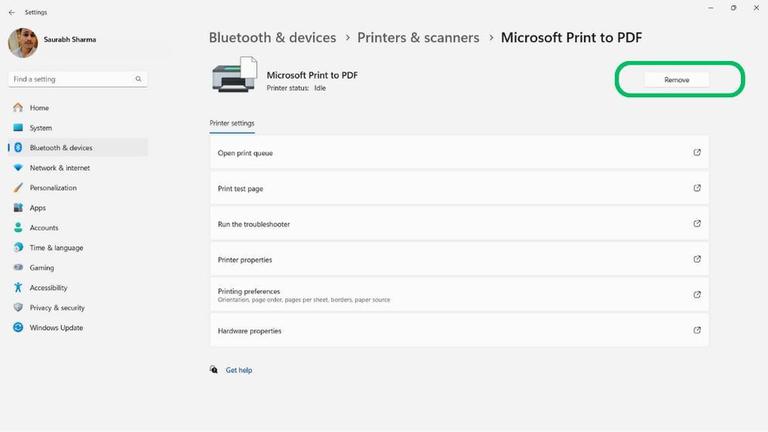Go to Time & language settings
The width and height of the screenshot is (768, 432).
56,248
